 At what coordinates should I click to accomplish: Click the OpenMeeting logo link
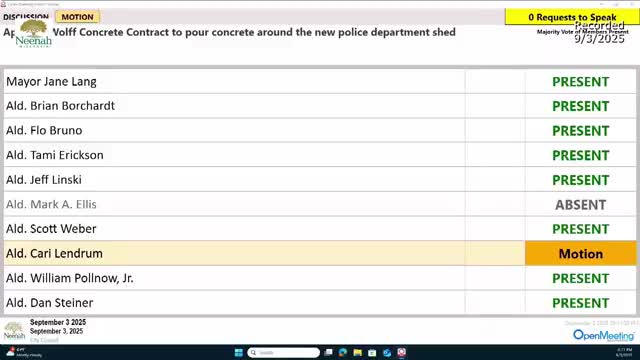pos(604,336)
